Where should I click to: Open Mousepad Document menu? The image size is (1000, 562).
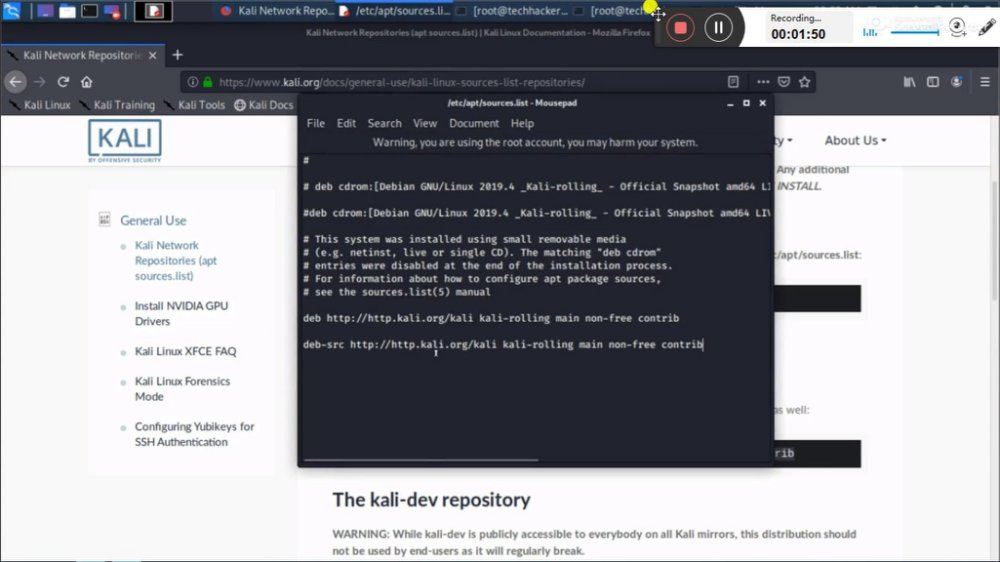click(x=474, y=123)
